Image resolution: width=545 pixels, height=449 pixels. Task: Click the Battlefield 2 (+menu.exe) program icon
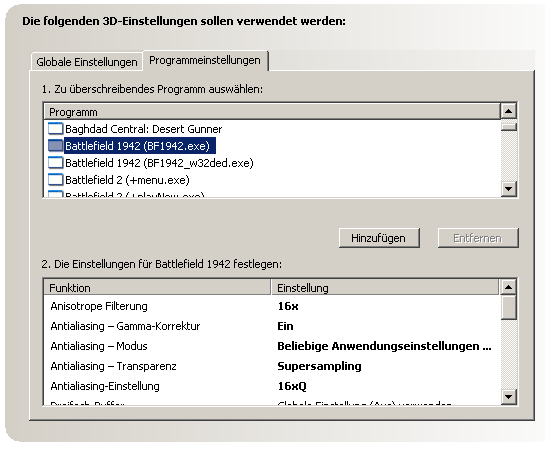pyautogui.click(x=55, y=180)
